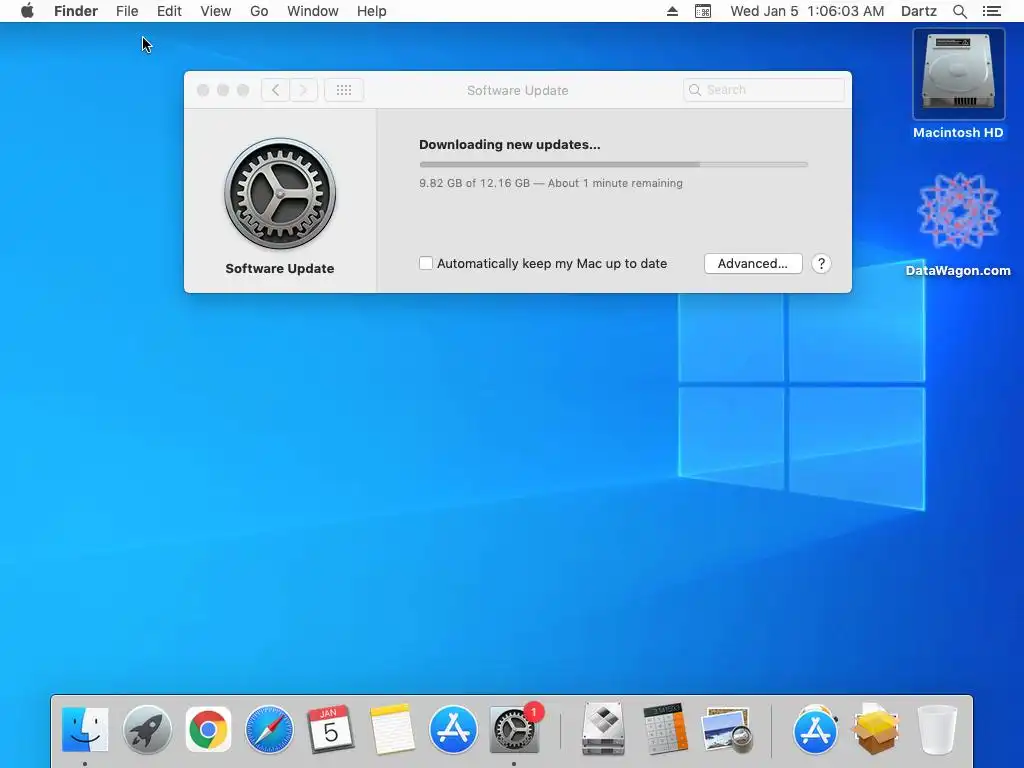Open the yellow Notes app in Dock
Viewport: 1024px width, 768px height.
coord(392,729)
